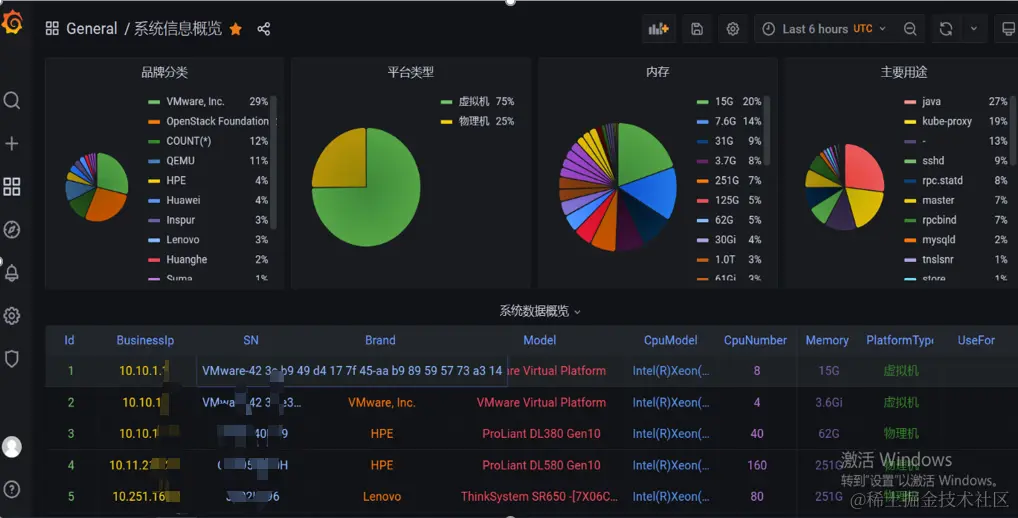Screen dimensions: 1018x518
Task: Sort table by Memory column header
Action: tap(827, 340)
